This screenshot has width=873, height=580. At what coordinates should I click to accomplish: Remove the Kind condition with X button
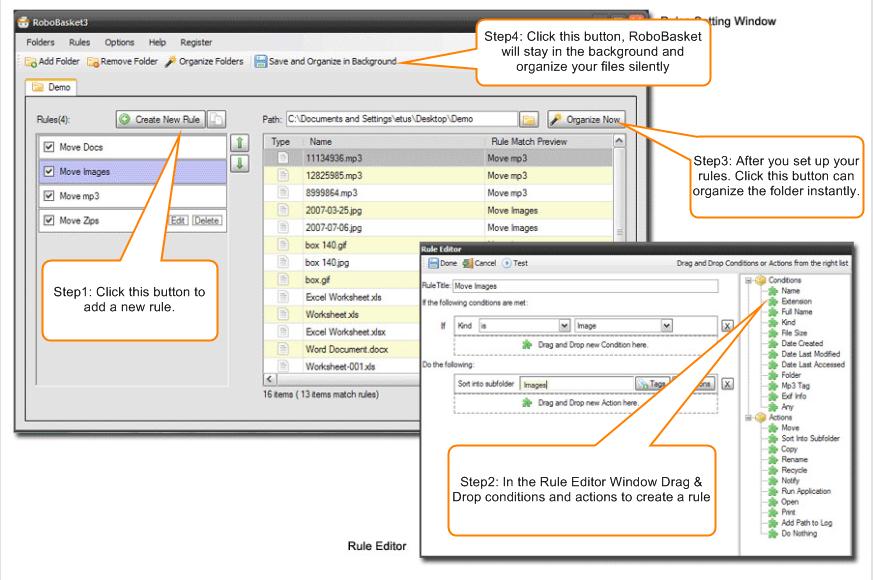click(x=727, y=326)
